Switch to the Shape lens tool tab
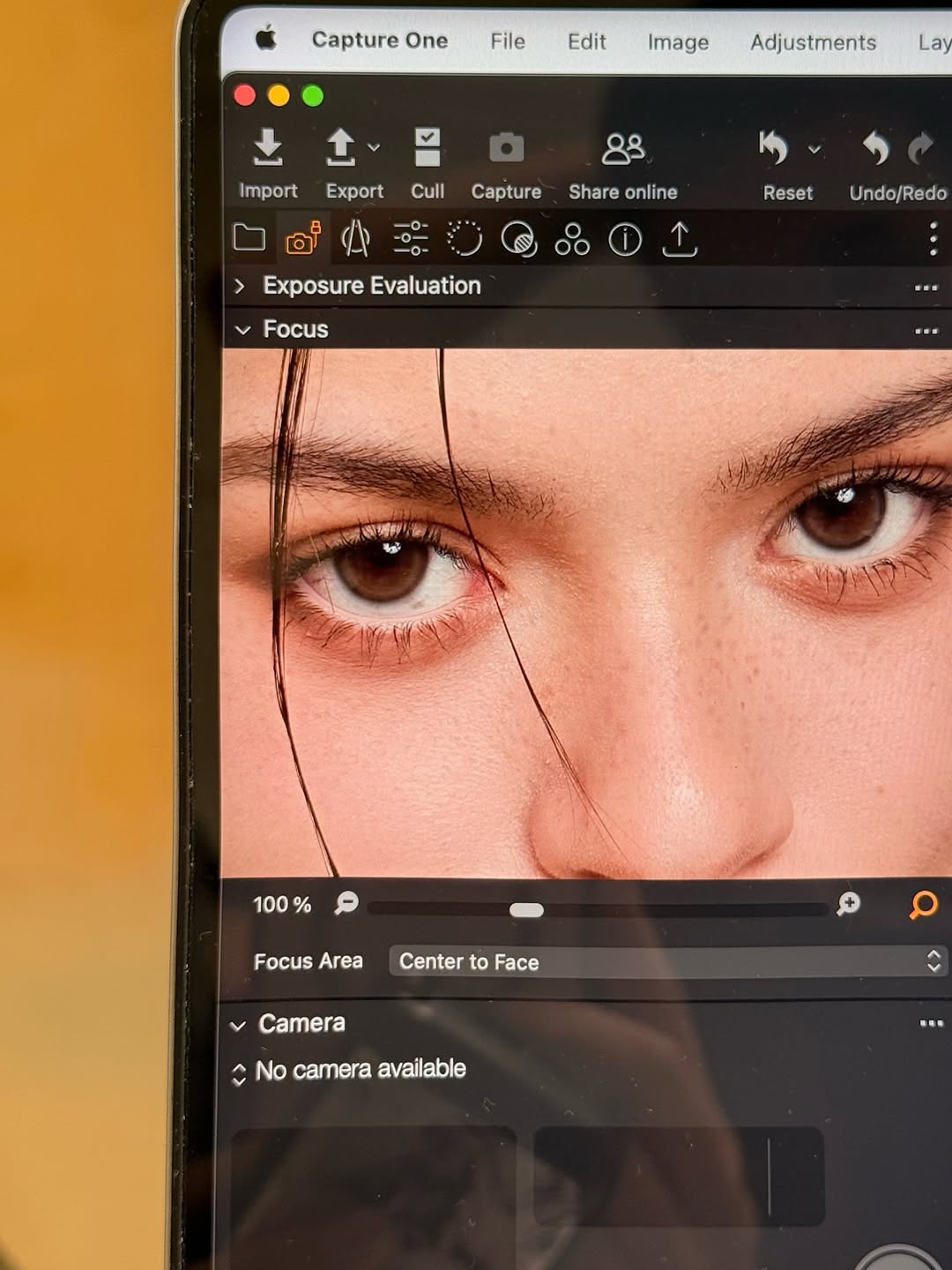 pyautogui.click(x=355, y=238)
